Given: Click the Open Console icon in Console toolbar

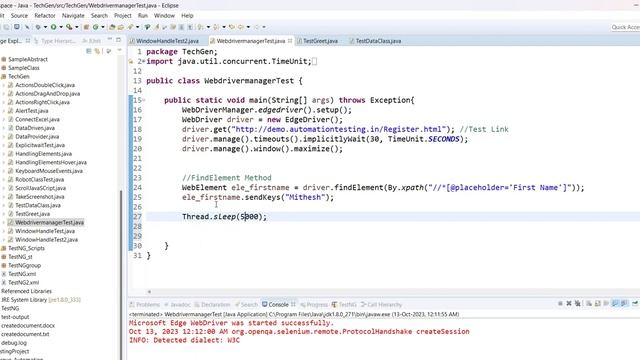Looking at the screenshot, I should tap(635, 304).
